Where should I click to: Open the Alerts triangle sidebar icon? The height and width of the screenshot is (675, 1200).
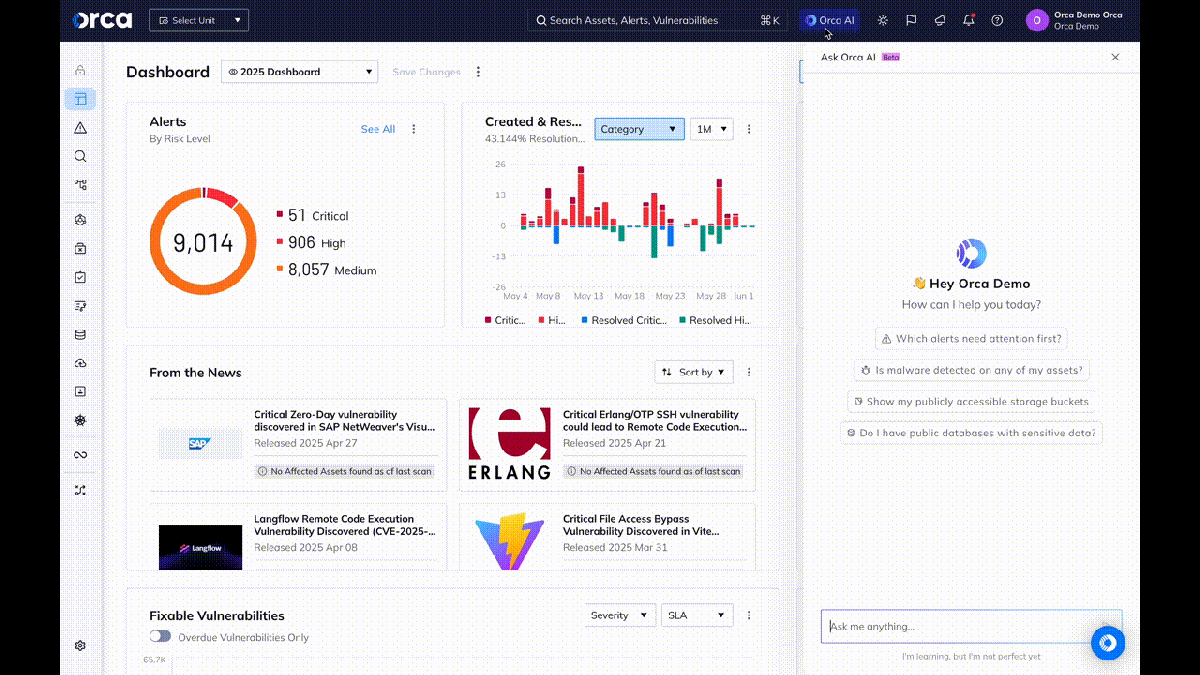coord(80,128)
